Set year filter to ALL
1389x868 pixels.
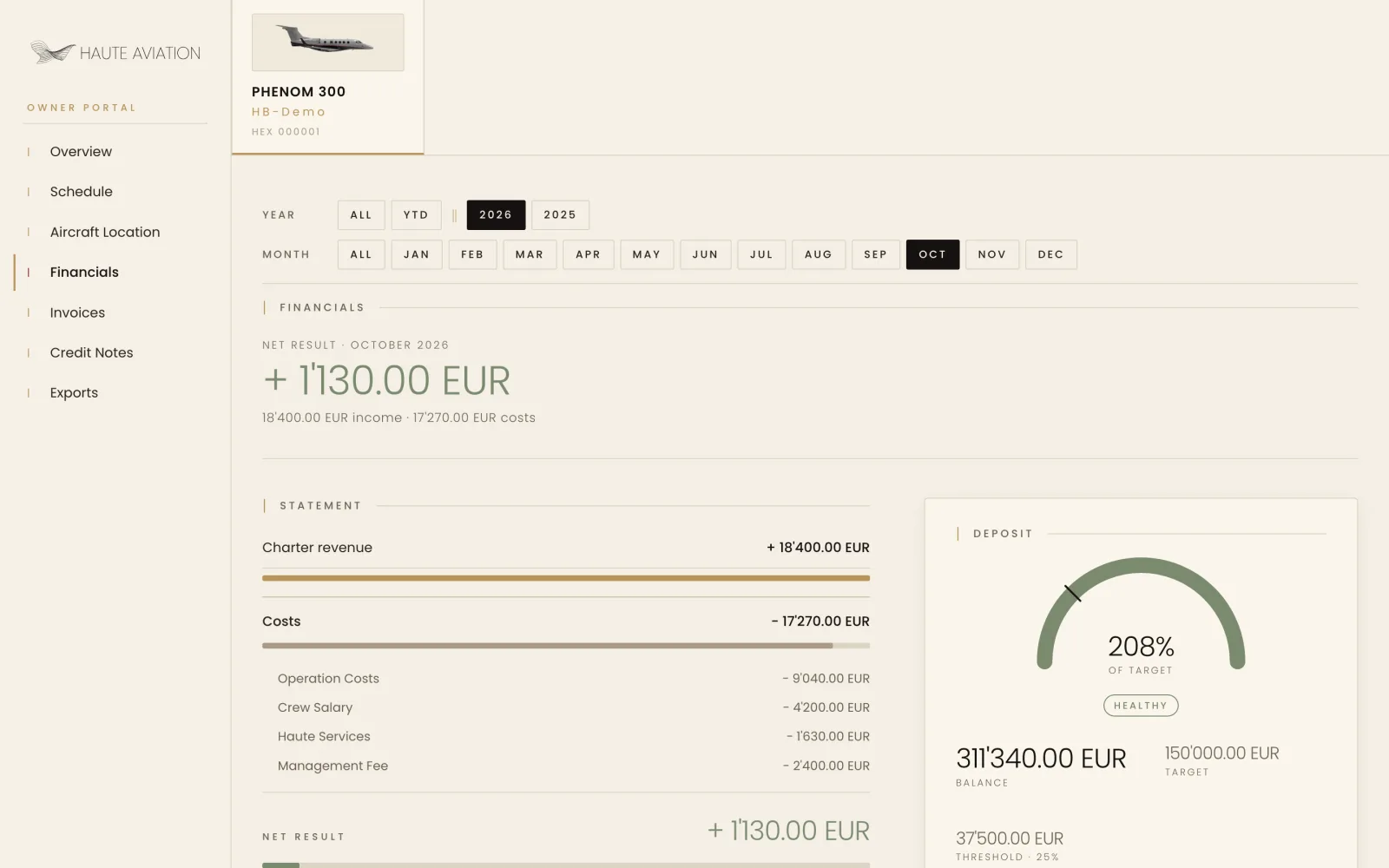coord(361,215)
